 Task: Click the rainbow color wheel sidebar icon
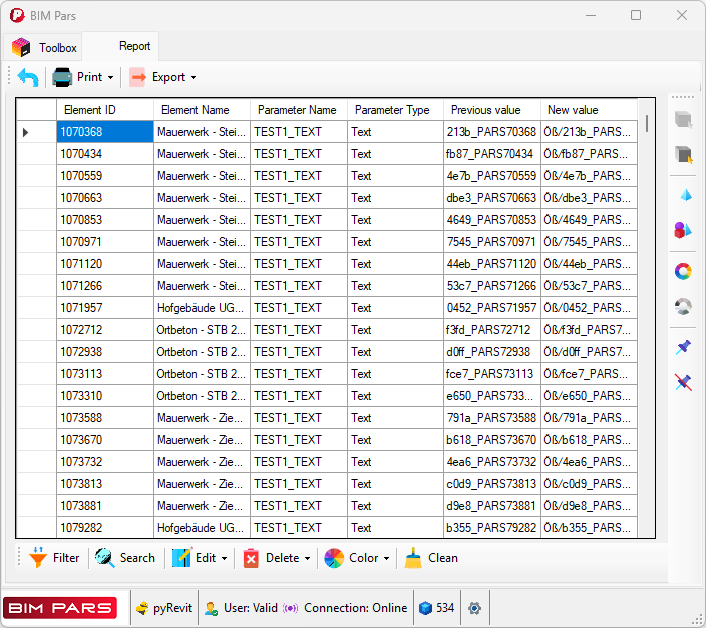pos(684,271)
